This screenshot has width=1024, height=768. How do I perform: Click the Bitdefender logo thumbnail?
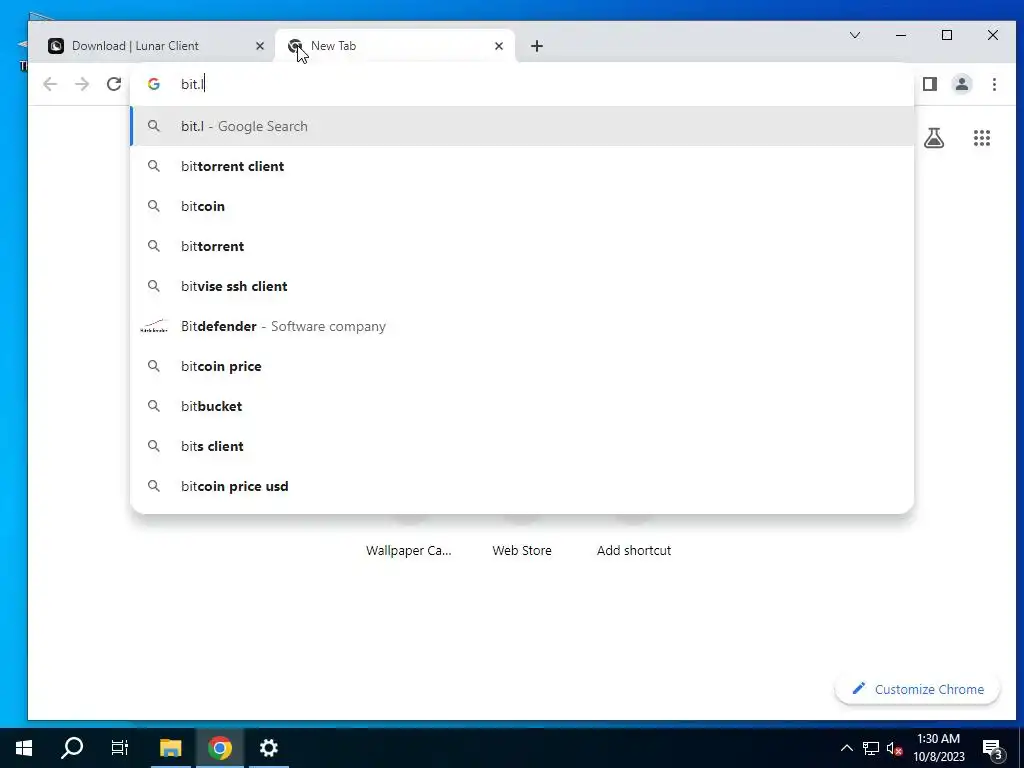[x=154, y=326]
